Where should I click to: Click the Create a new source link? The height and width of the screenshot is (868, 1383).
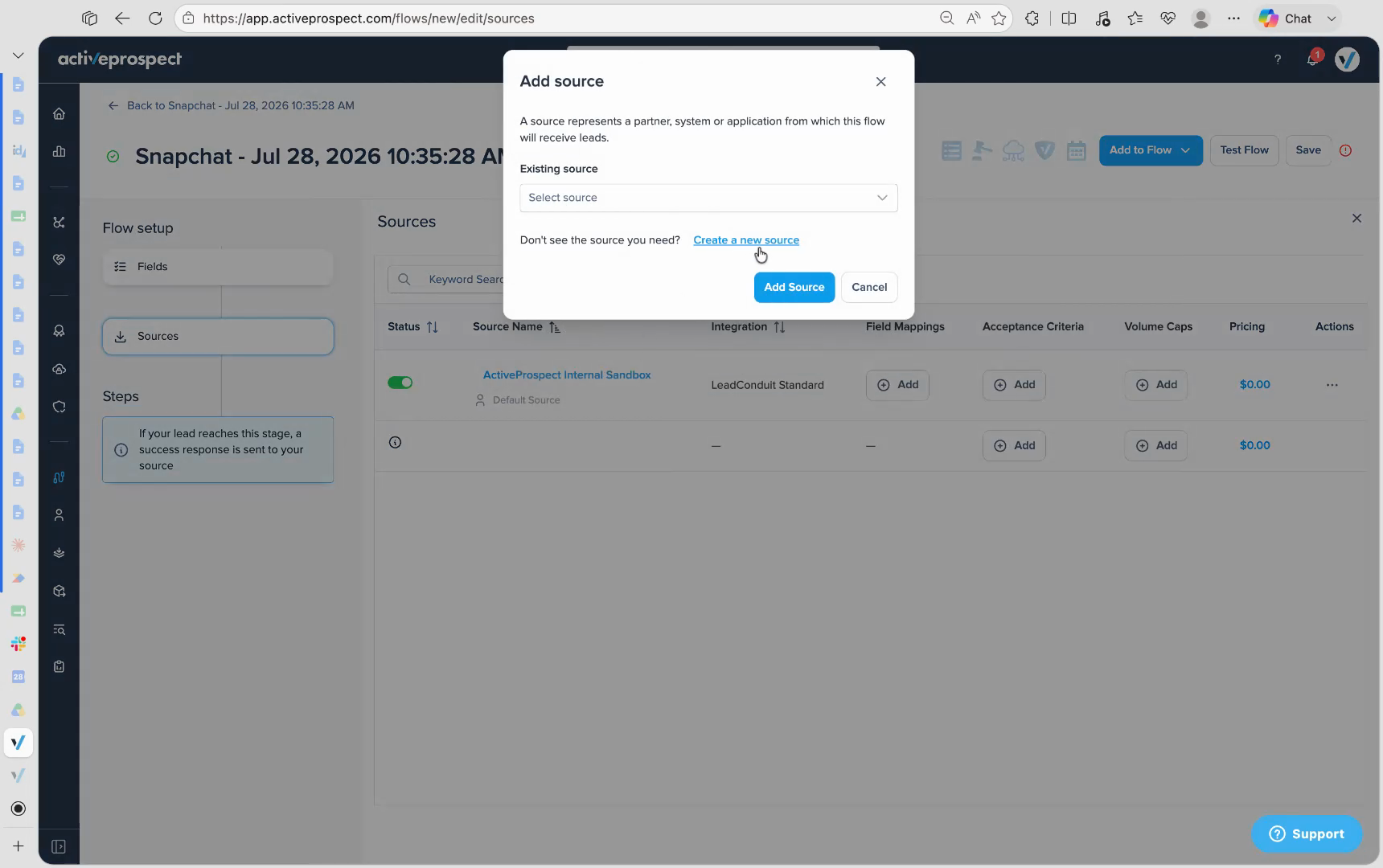pos(746,240)
